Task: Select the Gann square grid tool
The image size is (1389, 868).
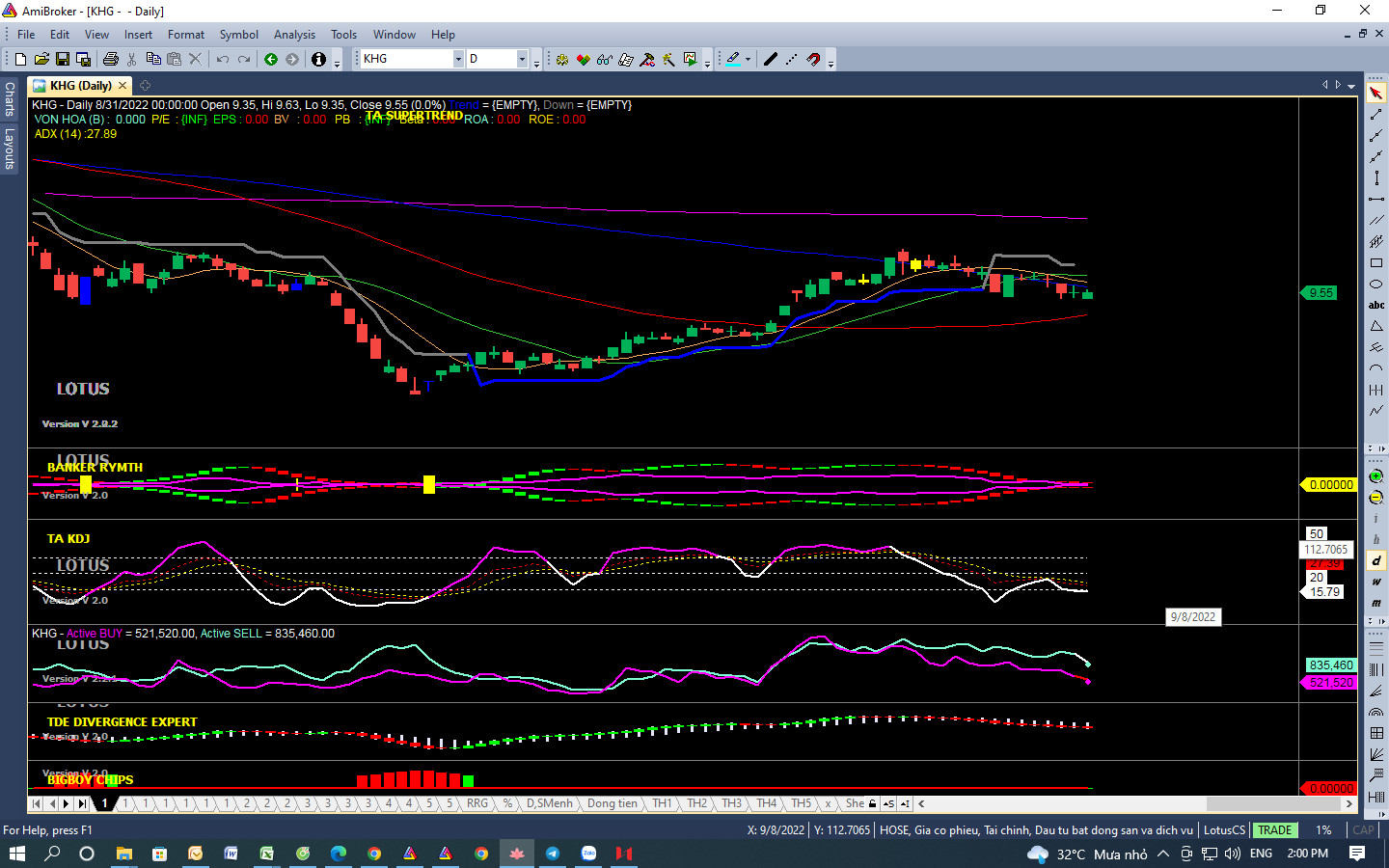Action: (x=1376, y=733)
